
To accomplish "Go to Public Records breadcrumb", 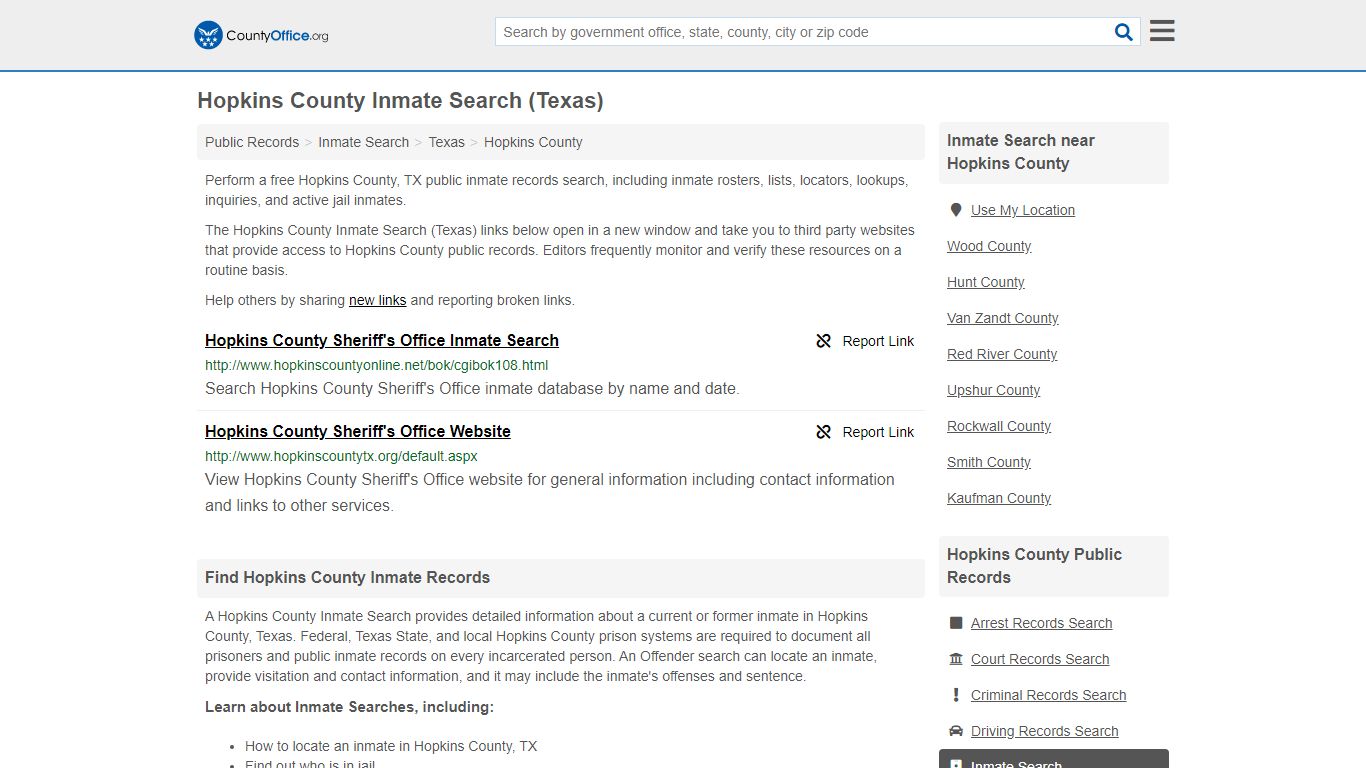I will pos(252,142).
